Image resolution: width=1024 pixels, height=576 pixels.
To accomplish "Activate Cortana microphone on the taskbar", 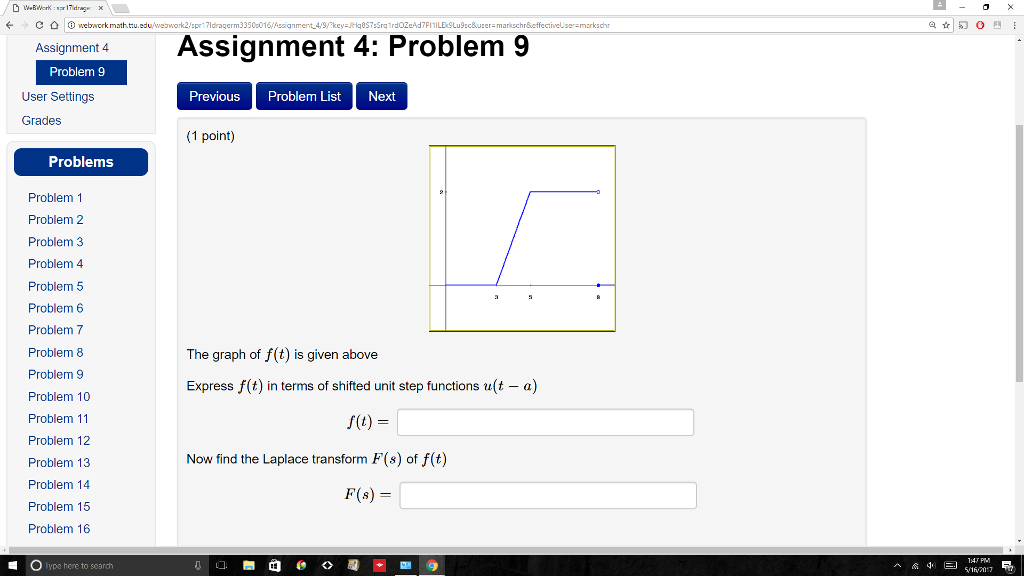I will [197, 565].
